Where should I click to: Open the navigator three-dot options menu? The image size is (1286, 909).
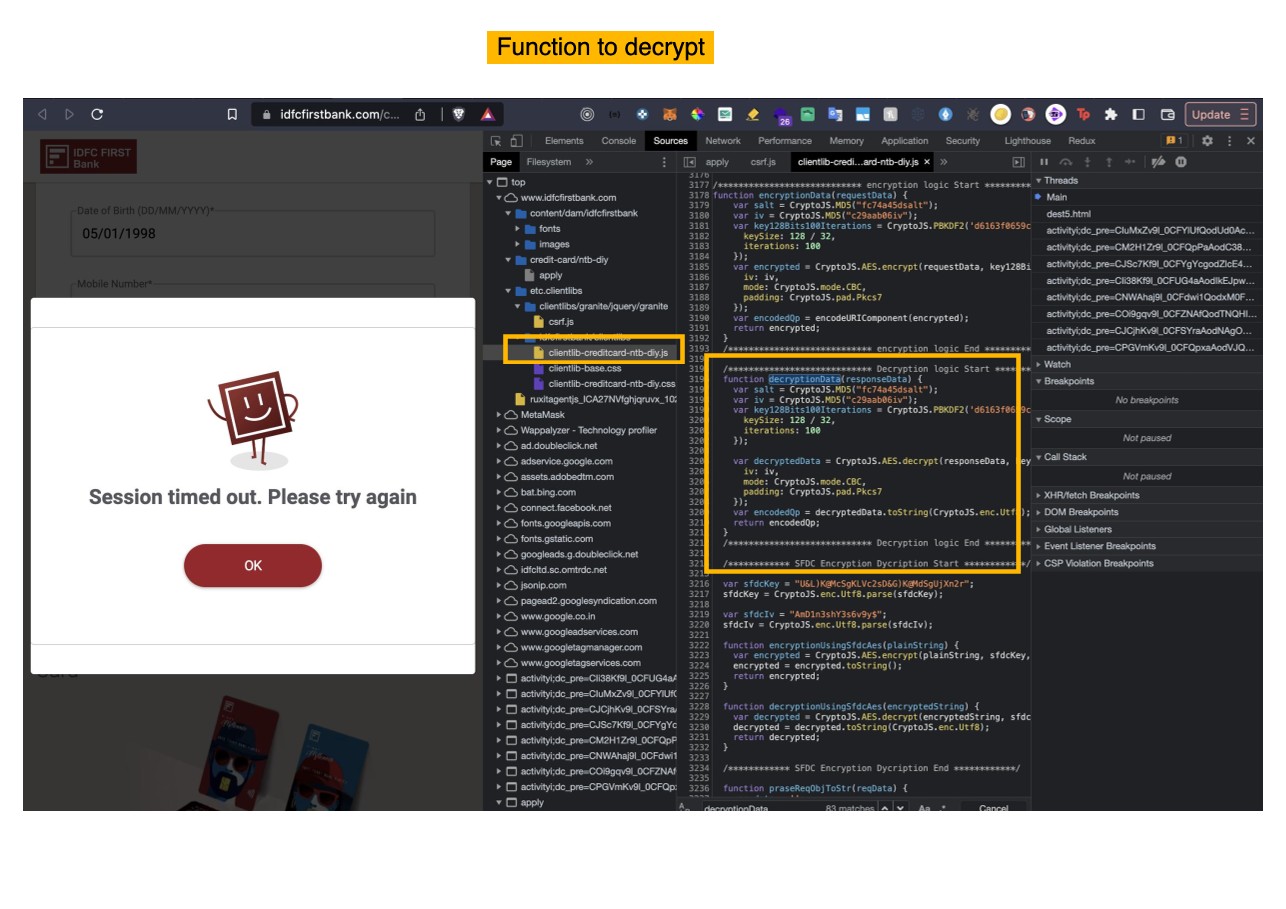click(664, 162)
